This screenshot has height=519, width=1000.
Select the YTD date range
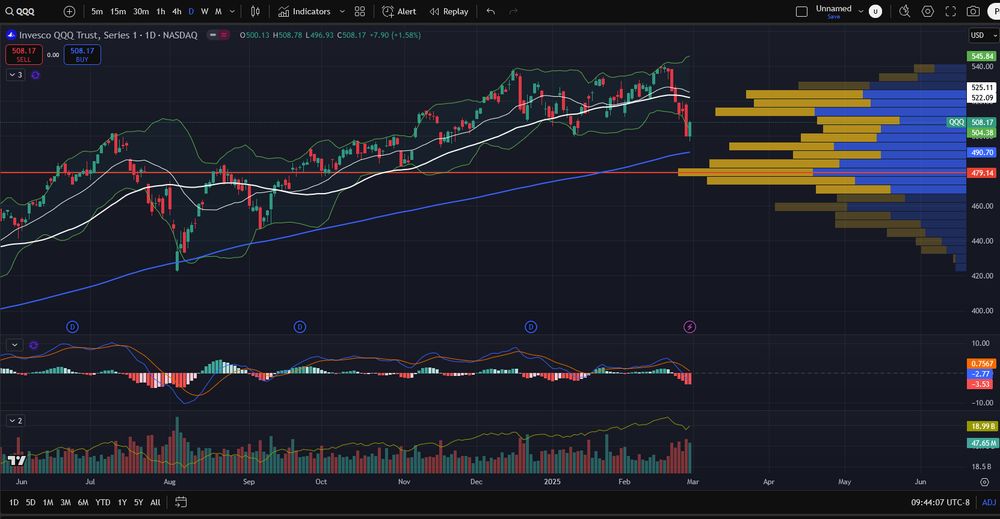(103, 502)
